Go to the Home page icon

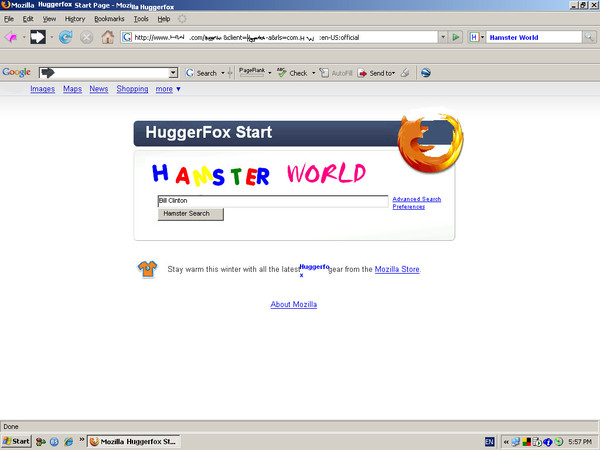click(x=108, y=37)
